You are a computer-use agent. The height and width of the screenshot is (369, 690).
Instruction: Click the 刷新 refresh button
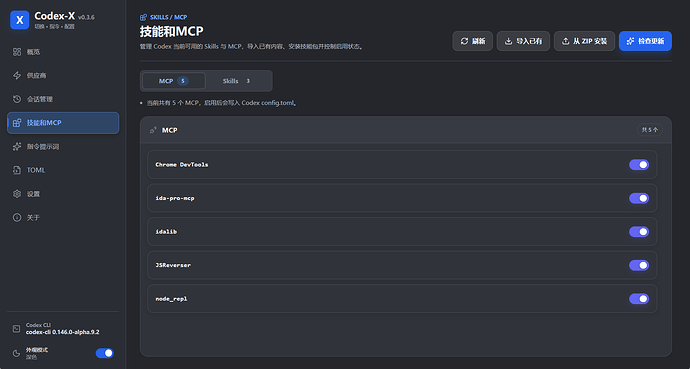[x=473, y=41]
